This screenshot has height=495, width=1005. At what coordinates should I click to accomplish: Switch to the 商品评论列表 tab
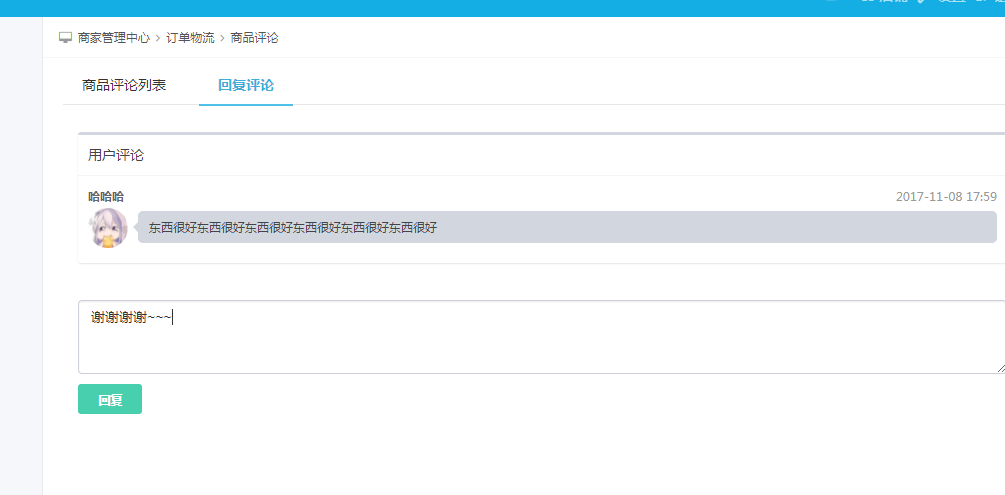124,86
